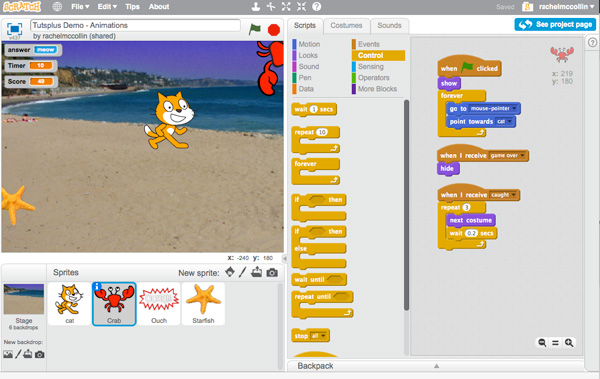This screenshot has height=379, width=600.
Task: Select the Grow sprite tool
Action: (286, 7)
